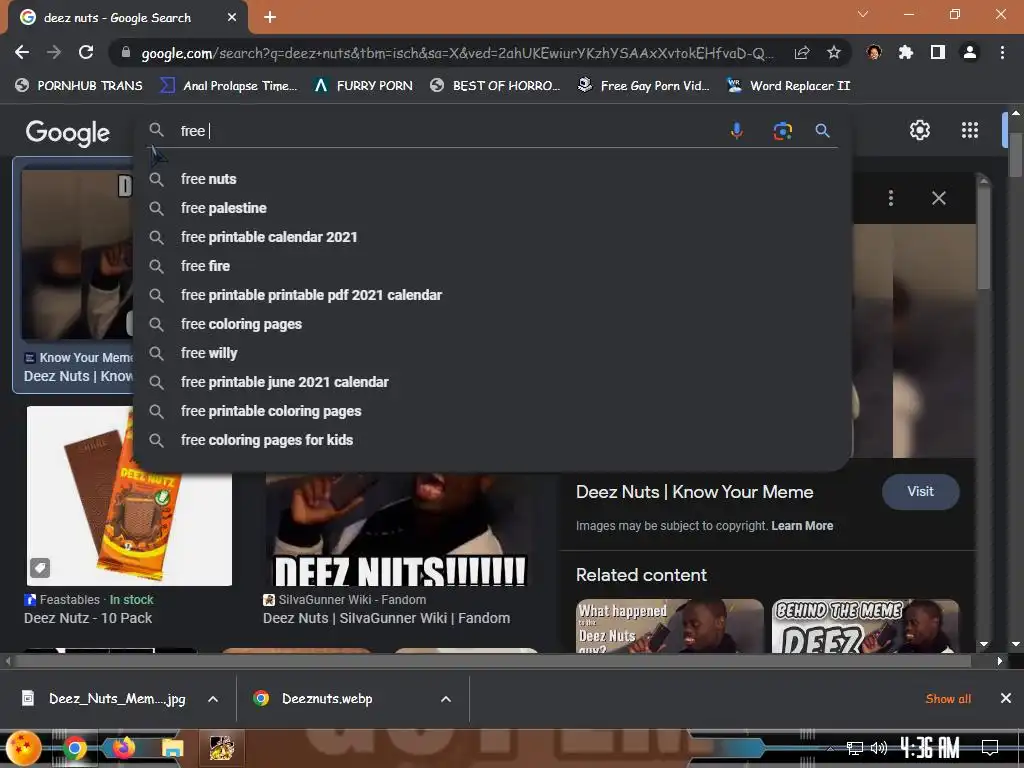Open the tab search chevron in title bar
The width and height of the screenshot is (1024, 768).
[863, 14]
